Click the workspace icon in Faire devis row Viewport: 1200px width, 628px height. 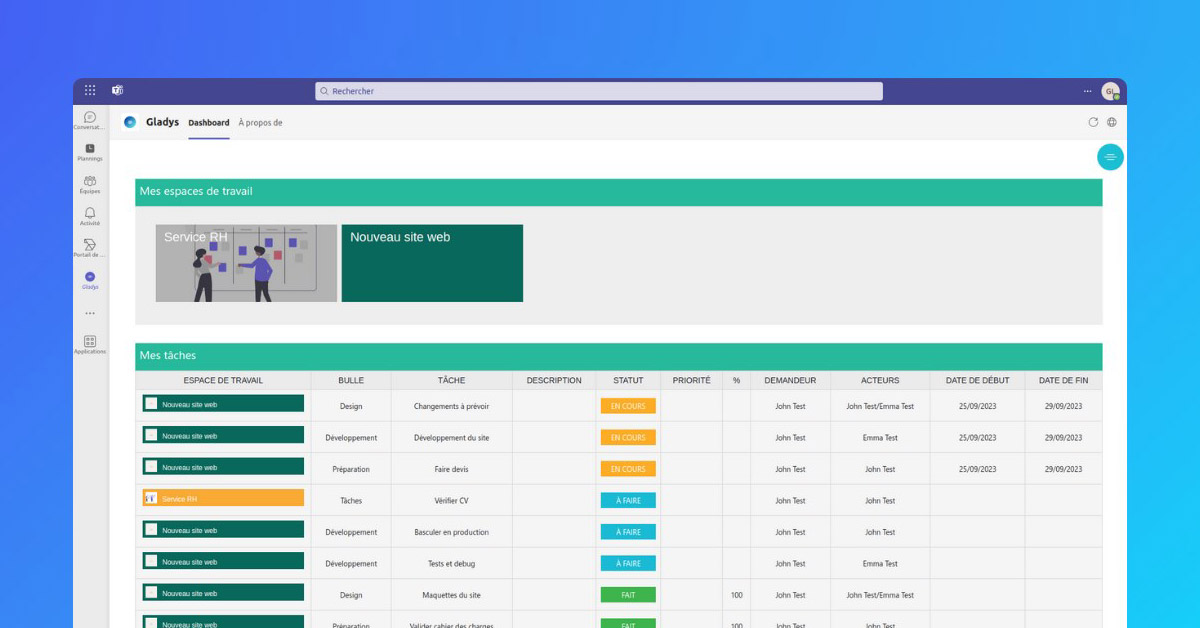coord(151,466)
